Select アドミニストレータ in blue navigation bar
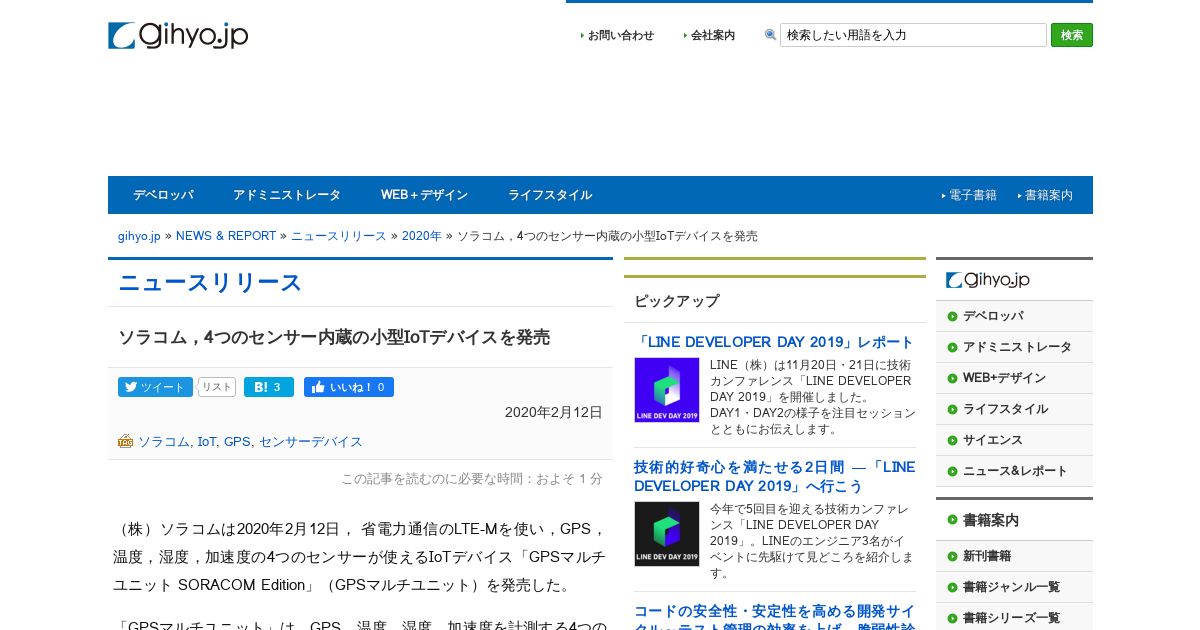This screenshot has height=630, width=1200. click(287, 195)
